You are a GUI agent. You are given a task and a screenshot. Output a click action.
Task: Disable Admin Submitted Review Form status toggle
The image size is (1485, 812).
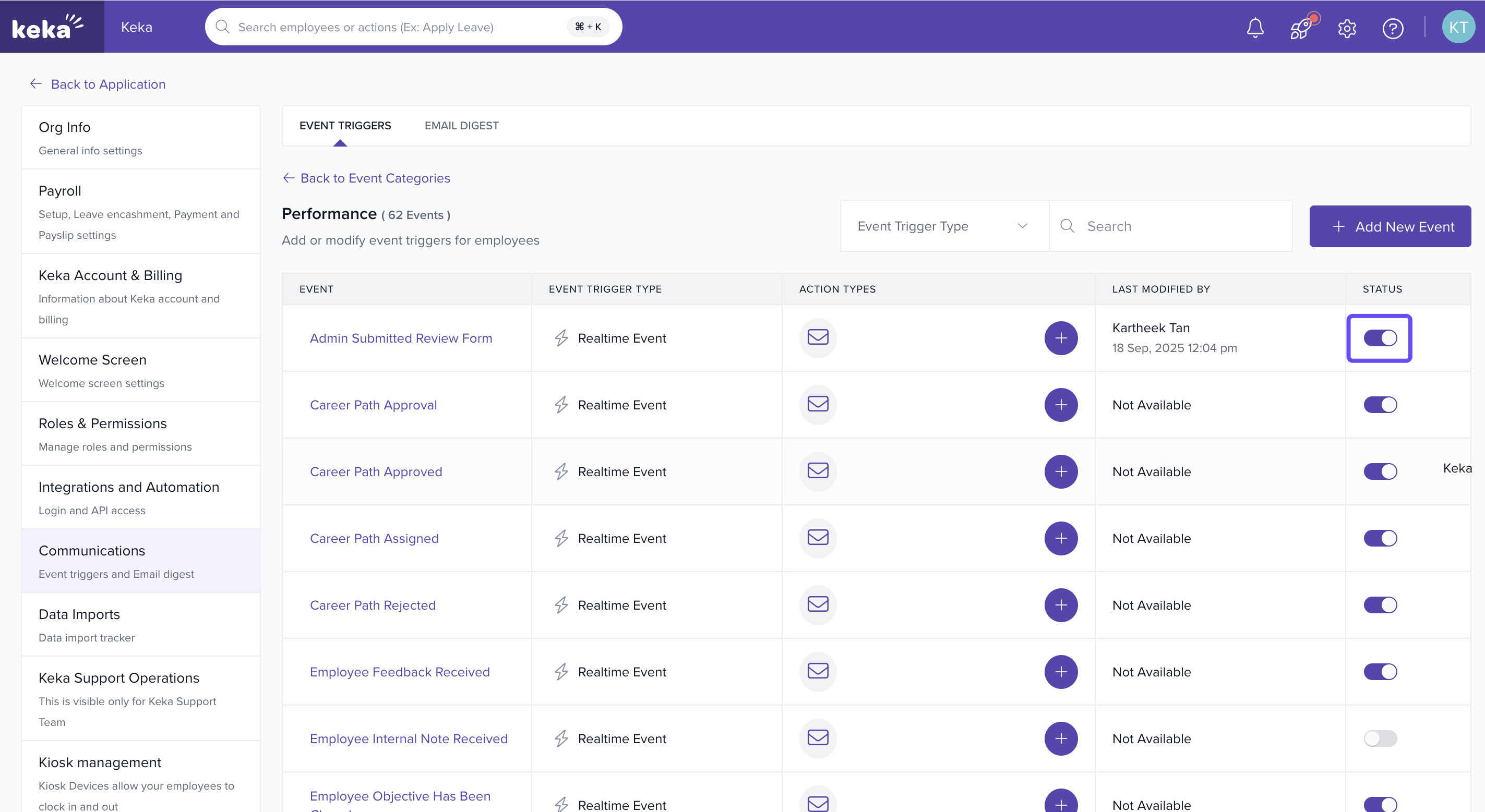pos(1380,338)
